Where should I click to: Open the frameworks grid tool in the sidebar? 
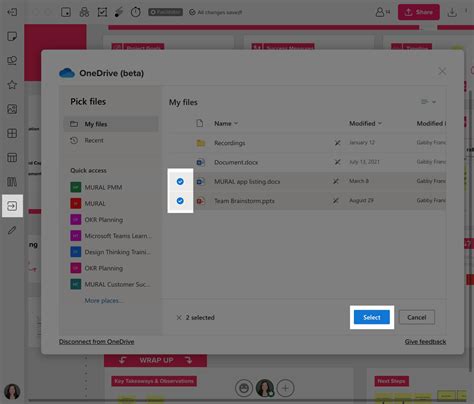click(12, 133)
